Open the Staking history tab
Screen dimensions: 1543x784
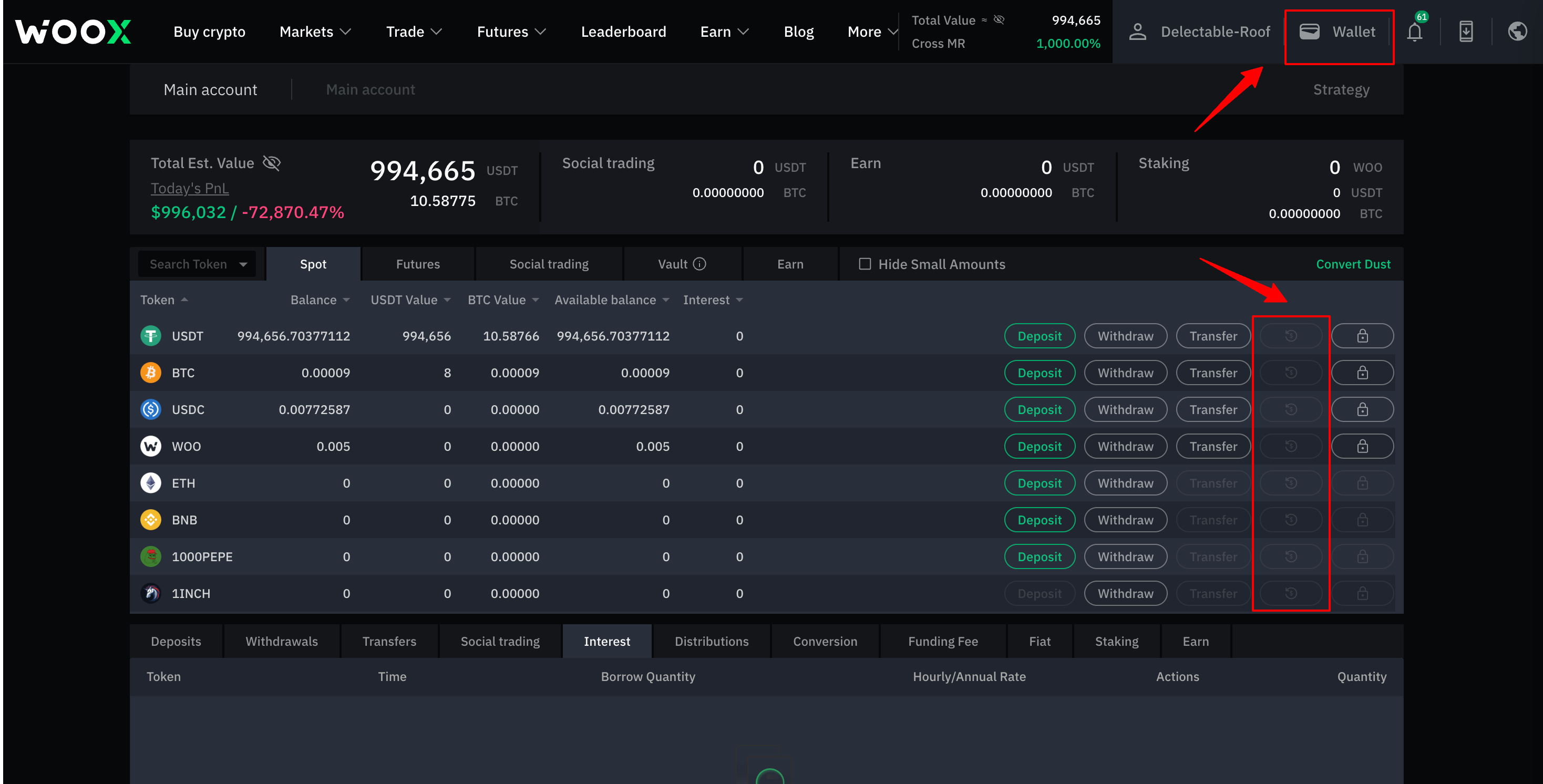point(1116,642)
